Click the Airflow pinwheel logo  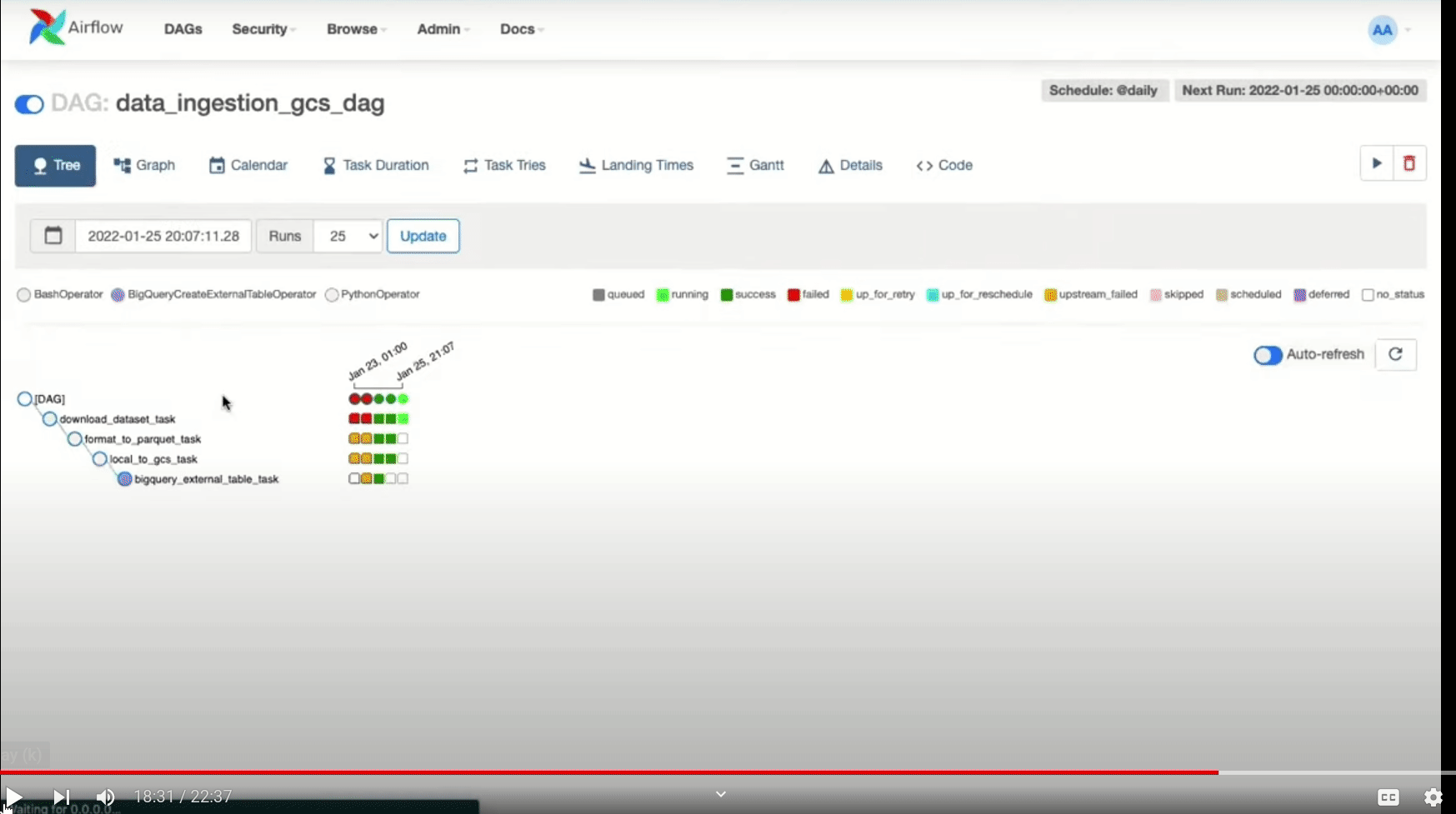tap(47, 27)
